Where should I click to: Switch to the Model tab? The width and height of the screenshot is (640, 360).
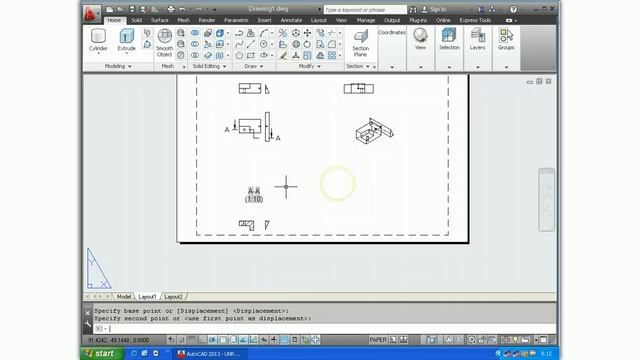tap(124, 297)
